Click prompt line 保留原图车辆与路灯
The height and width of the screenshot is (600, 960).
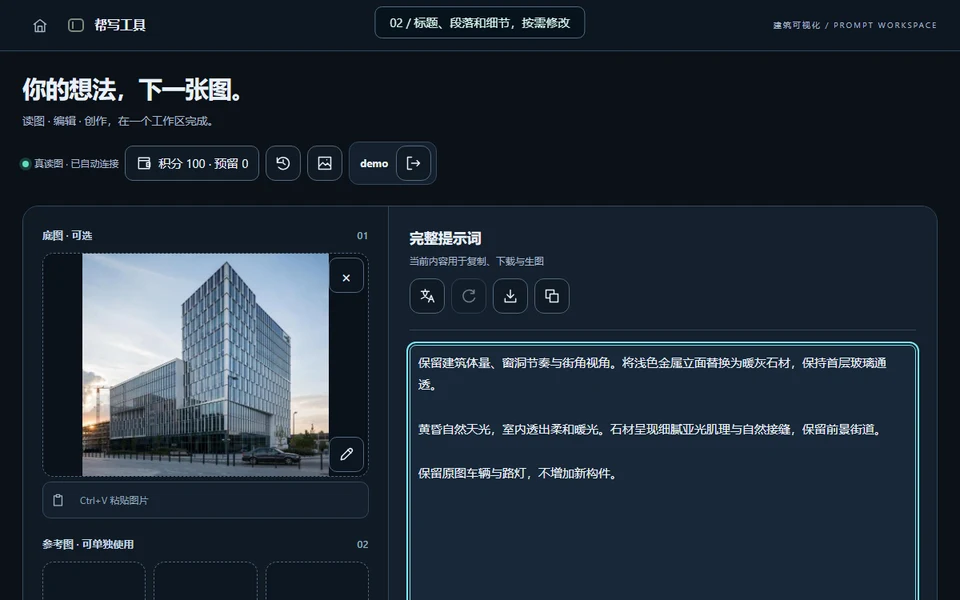coord(517,473)
